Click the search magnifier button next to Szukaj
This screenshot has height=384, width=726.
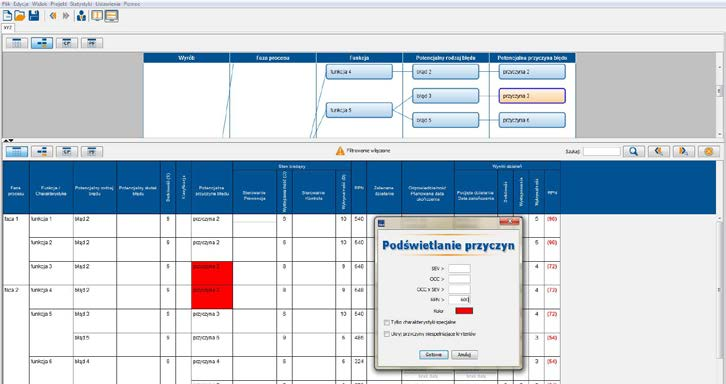coord(634,151)
